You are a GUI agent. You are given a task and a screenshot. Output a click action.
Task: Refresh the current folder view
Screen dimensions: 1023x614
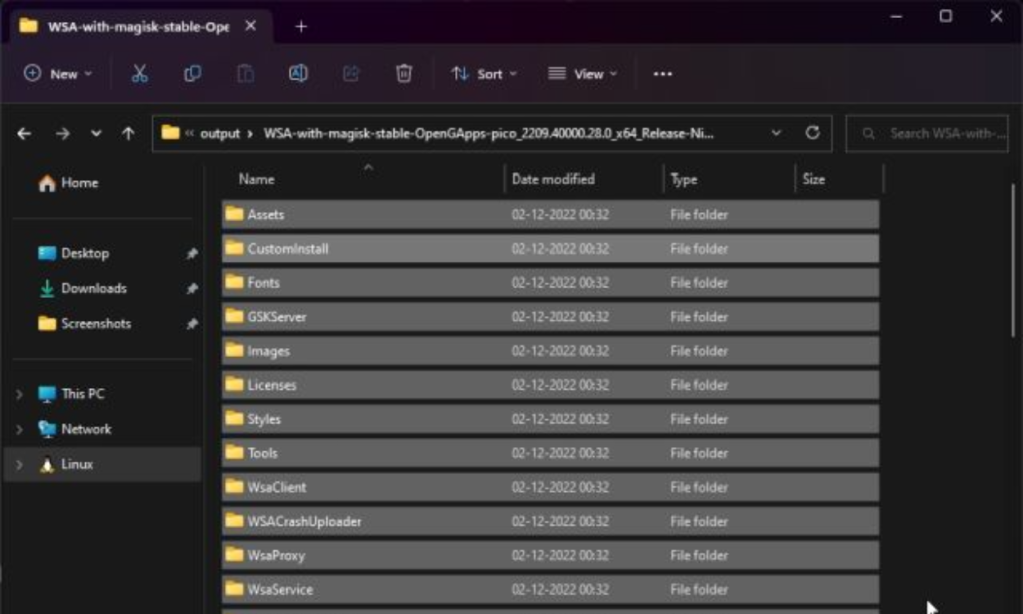pos(812,133)
